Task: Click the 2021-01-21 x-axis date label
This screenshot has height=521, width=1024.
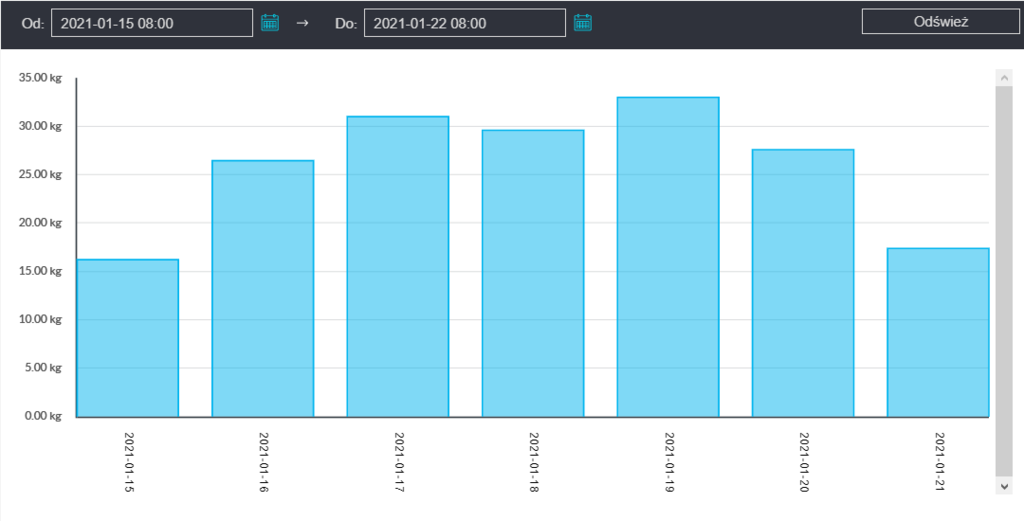Action: pyautogui.click(x=939, y=463)
